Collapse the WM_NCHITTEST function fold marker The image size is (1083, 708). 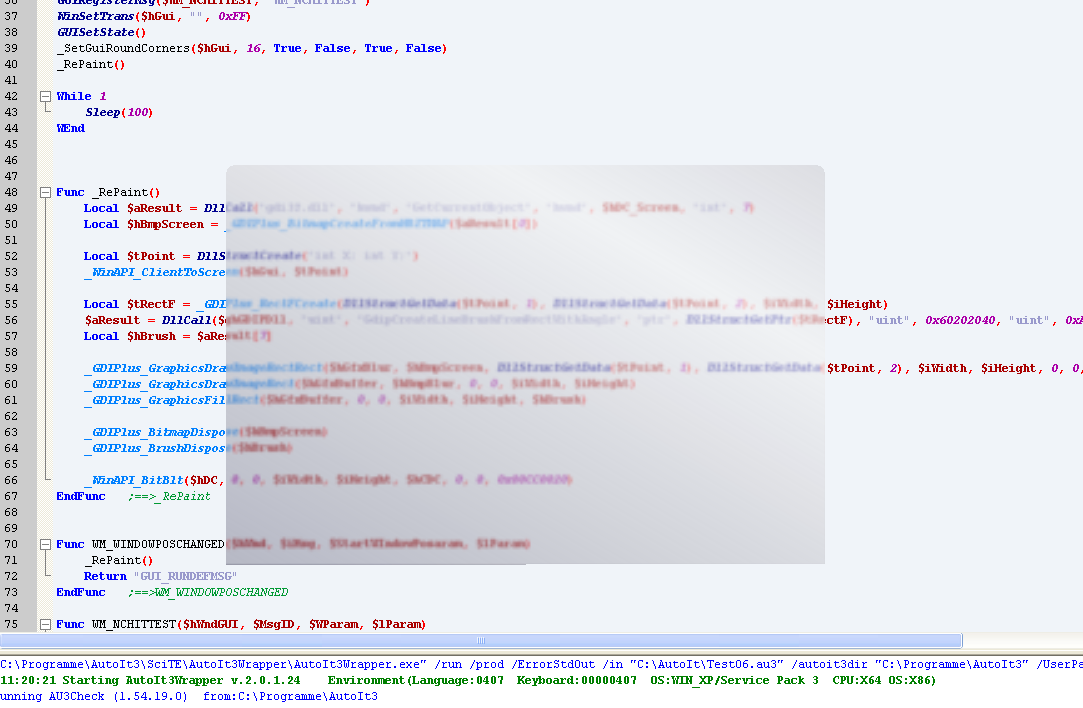[x=45, y=624]
